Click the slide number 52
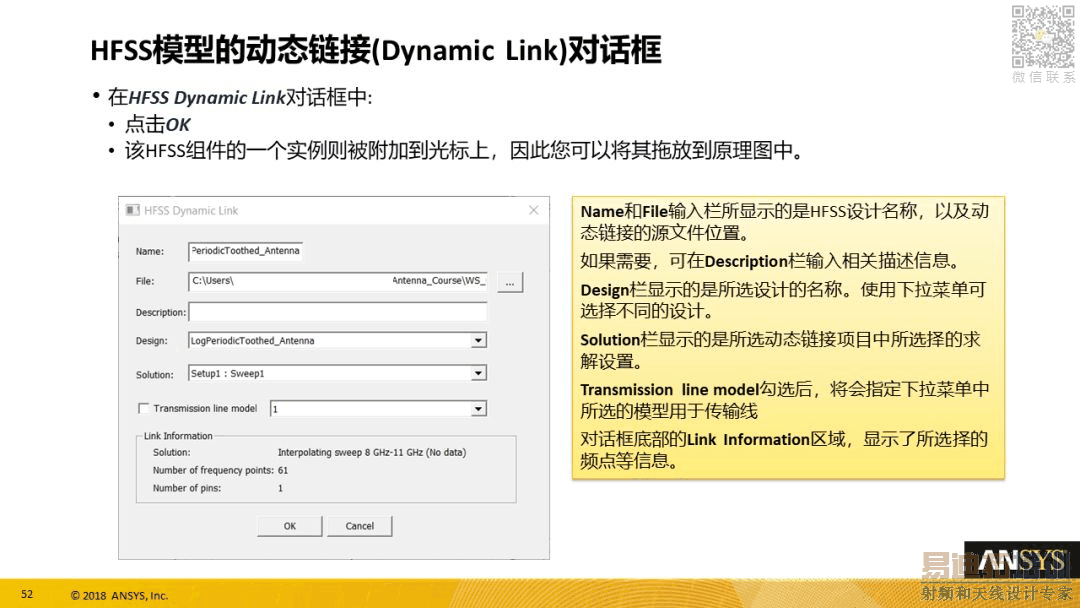 click(27, 594)
